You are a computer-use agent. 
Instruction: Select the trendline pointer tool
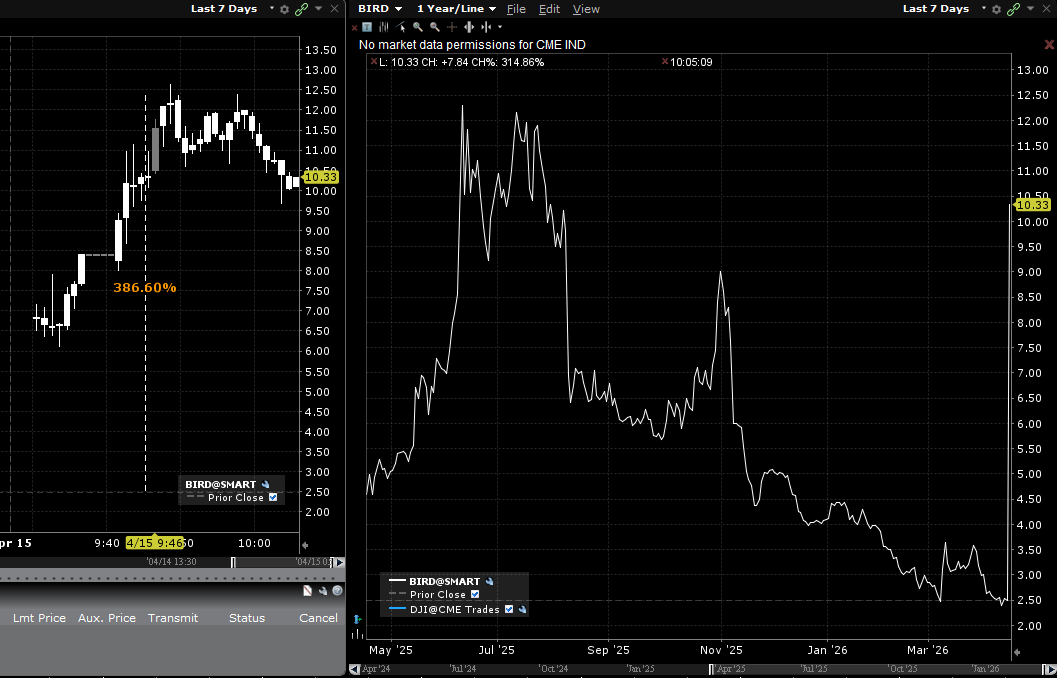click(x=400, y=27)
